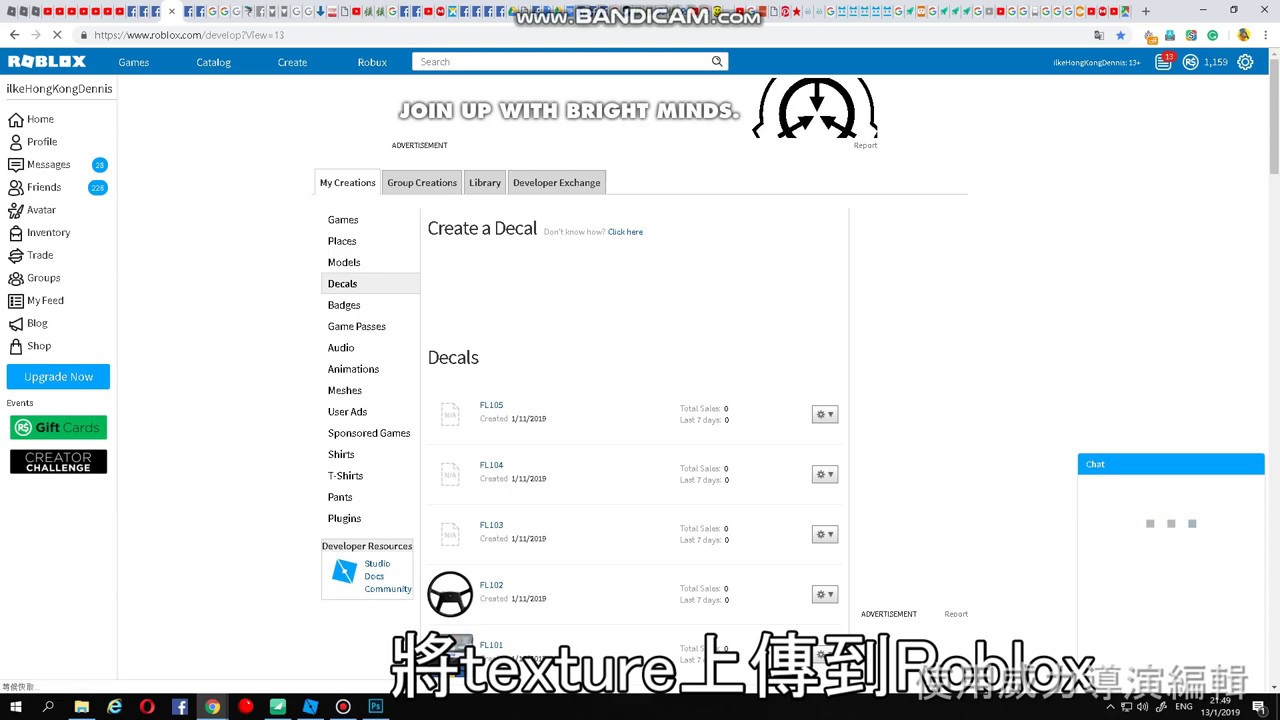The height and width of the screenshot is (720, 1280).
Task: Switch to the Group Creations tab
Action: coord(422,183)
